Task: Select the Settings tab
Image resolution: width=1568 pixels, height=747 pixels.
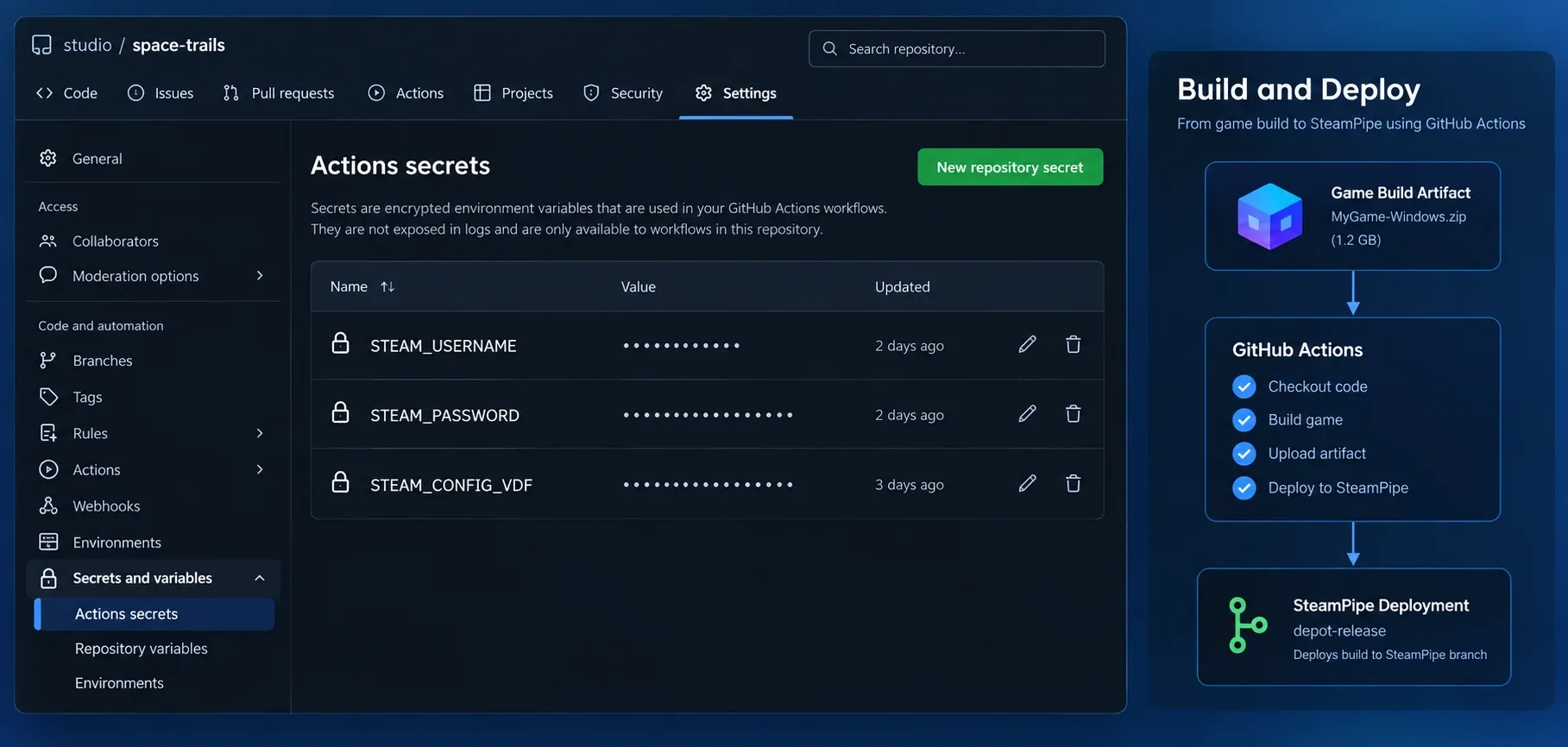Action: click(x=736, y=93)
